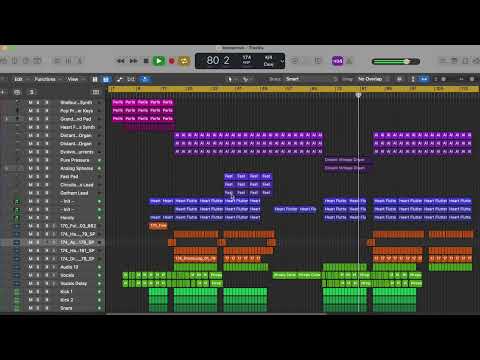This screenshot has width=480, height=360.
Task: Mute the Gotham Lead track
Action: 30,193
